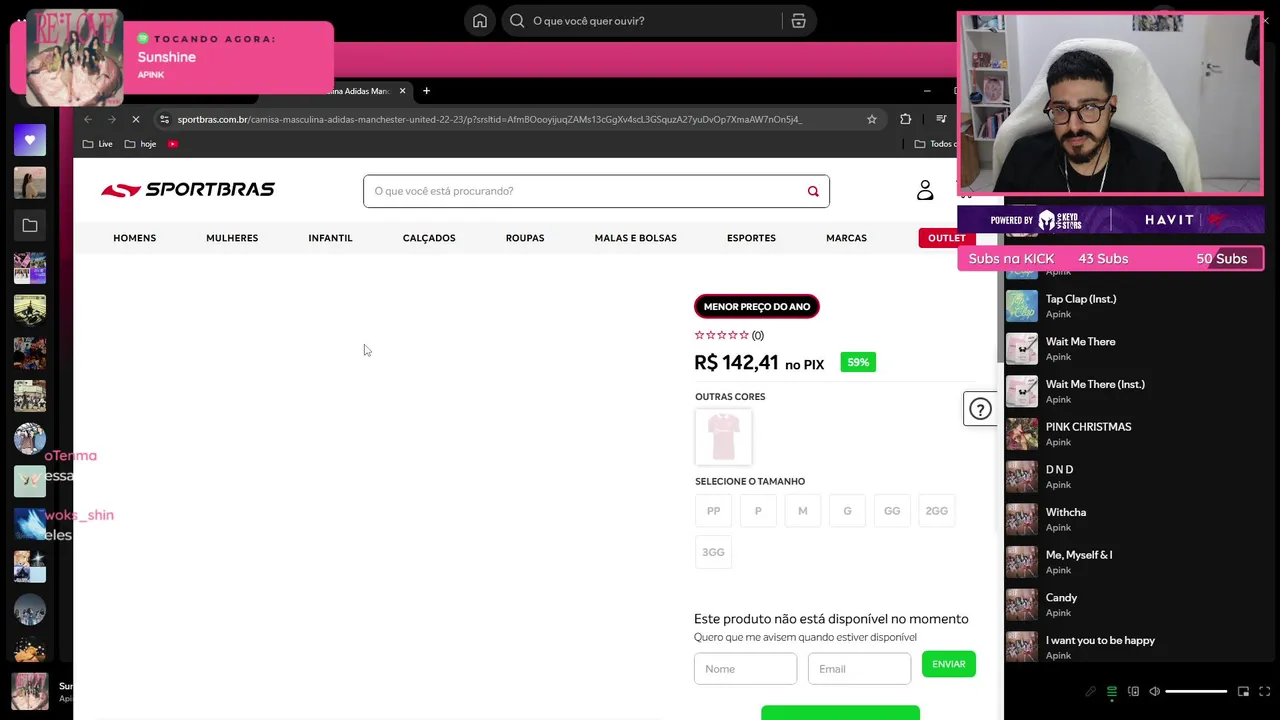Go to Spotify Home icon
1280x720 pixels.
tap(480, 21)
